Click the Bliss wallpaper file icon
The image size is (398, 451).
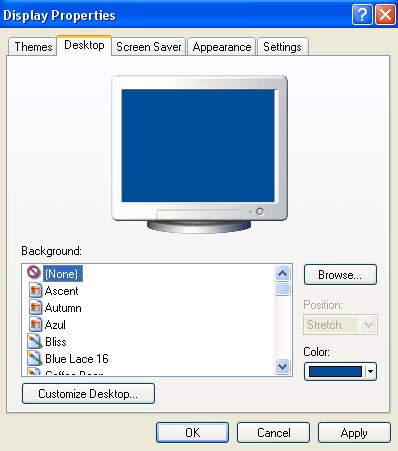tap(34, 341)
